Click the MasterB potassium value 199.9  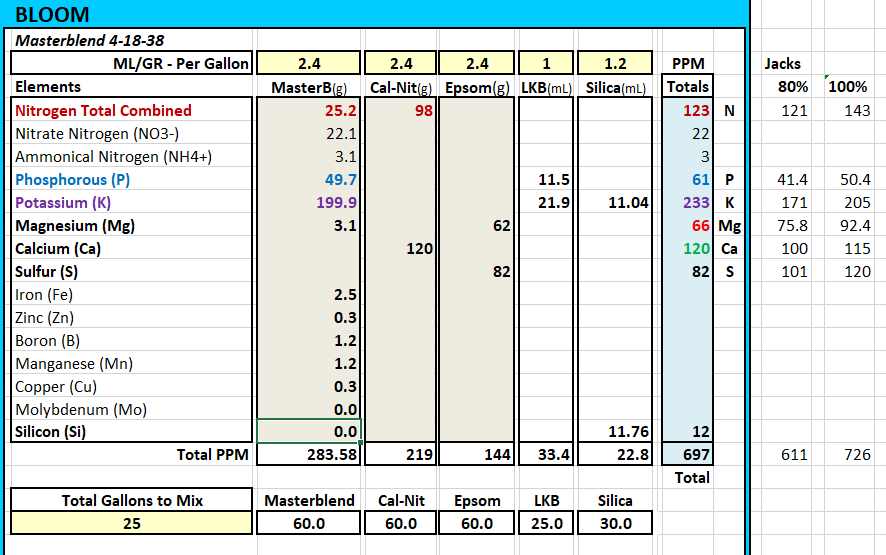click(337, 202)
